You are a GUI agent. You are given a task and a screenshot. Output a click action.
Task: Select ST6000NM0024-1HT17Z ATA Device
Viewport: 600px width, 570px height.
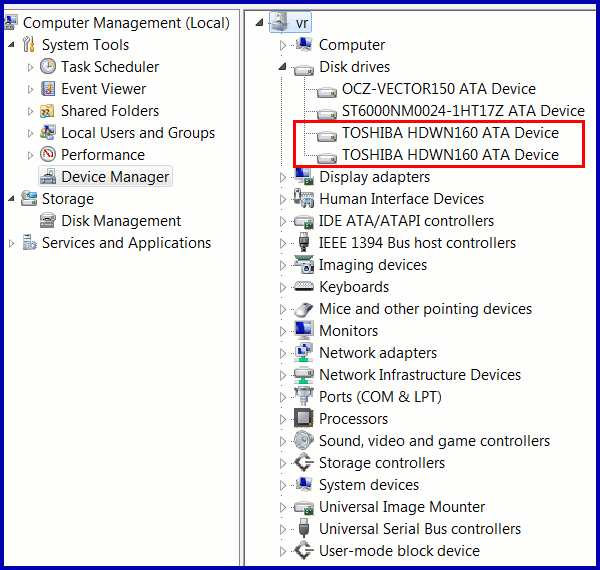462,111
